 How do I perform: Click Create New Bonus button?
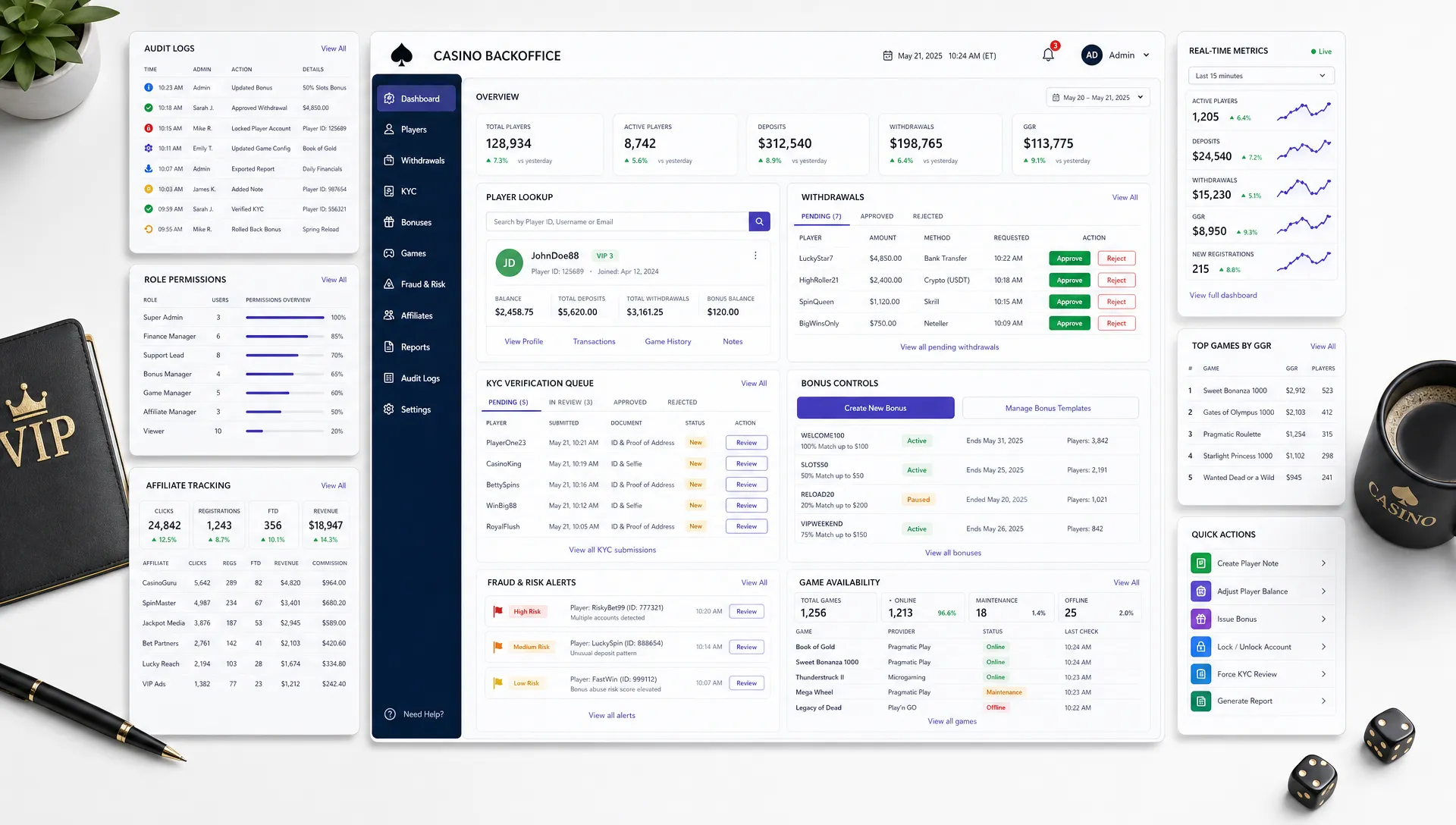tap(875, 408)
